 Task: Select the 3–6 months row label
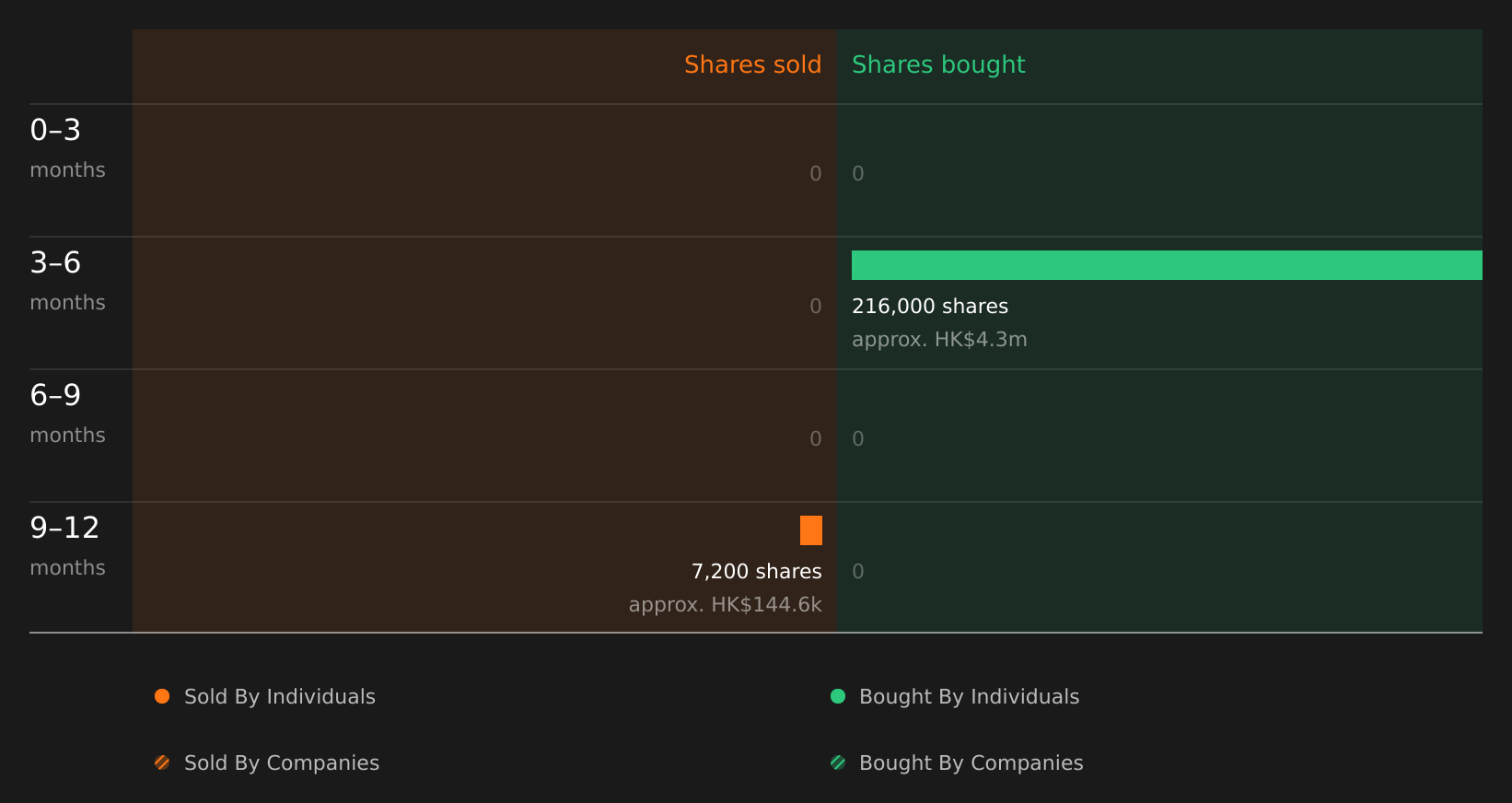67,281
